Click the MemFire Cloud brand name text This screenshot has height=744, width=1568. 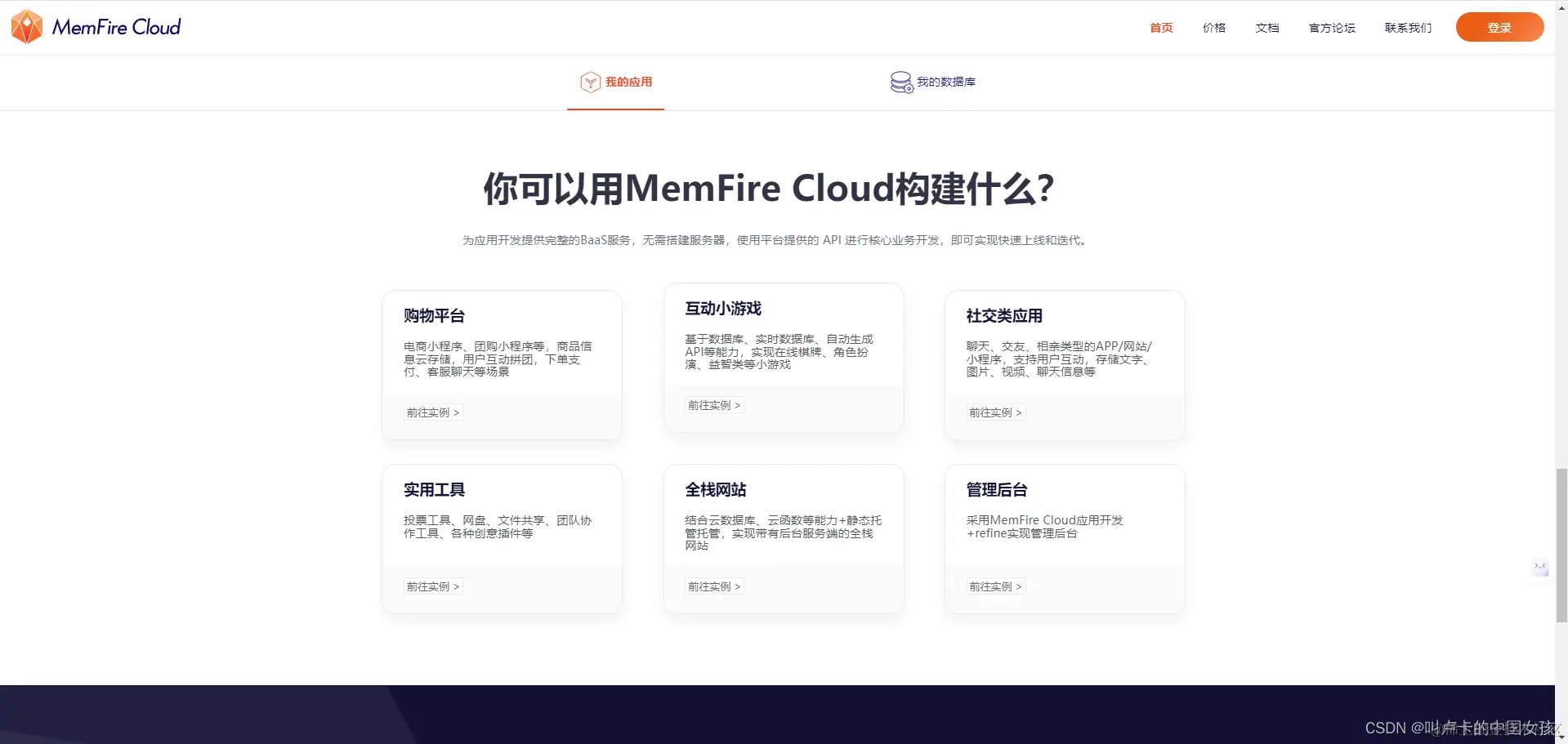coord(116,27)
